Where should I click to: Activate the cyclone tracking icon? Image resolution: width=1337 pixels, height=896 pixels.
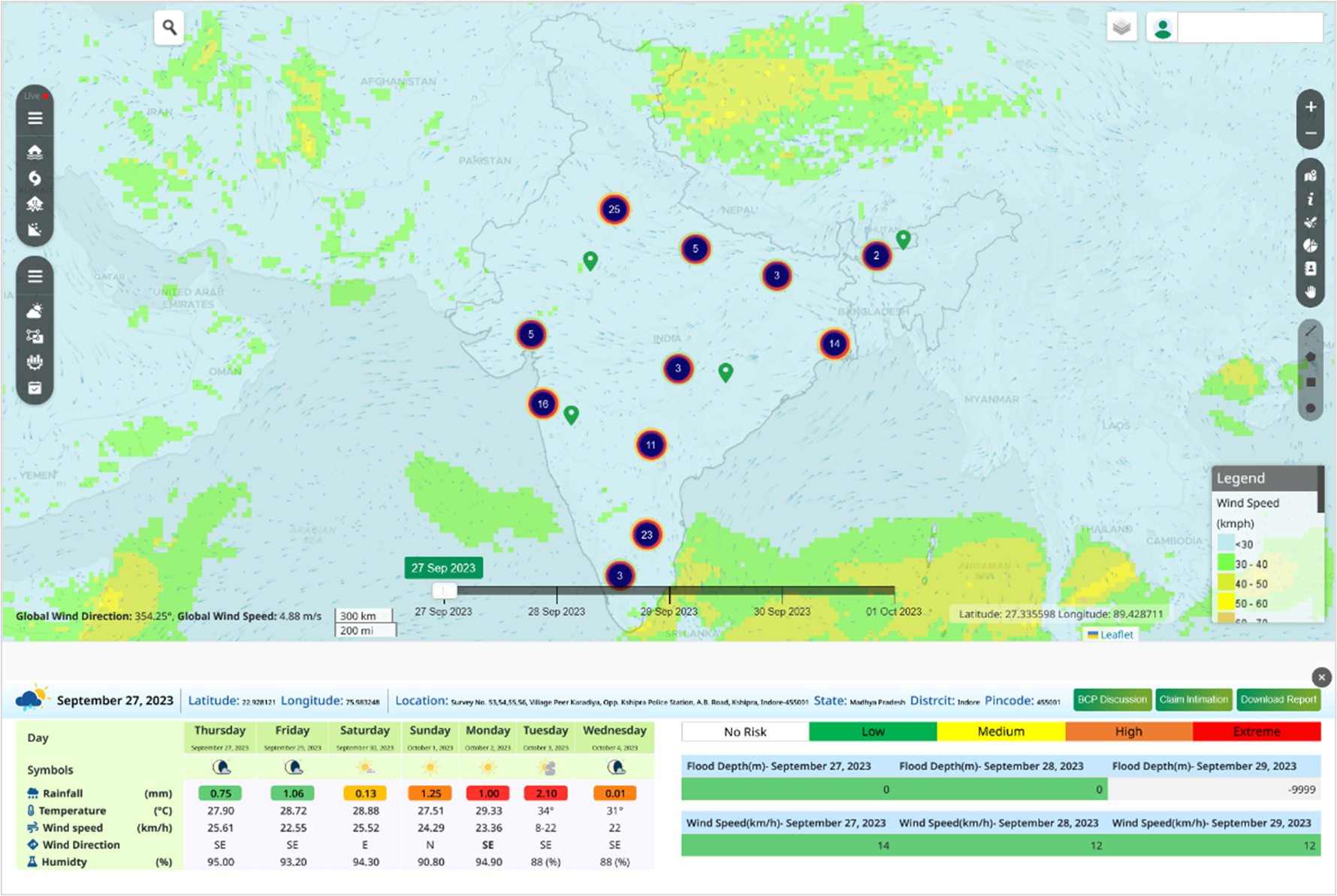35,178
